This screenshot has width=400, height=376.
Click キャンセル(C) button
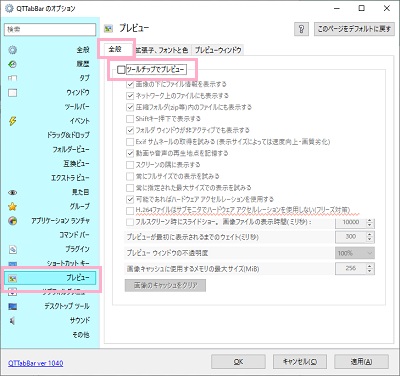pos(300,362)
